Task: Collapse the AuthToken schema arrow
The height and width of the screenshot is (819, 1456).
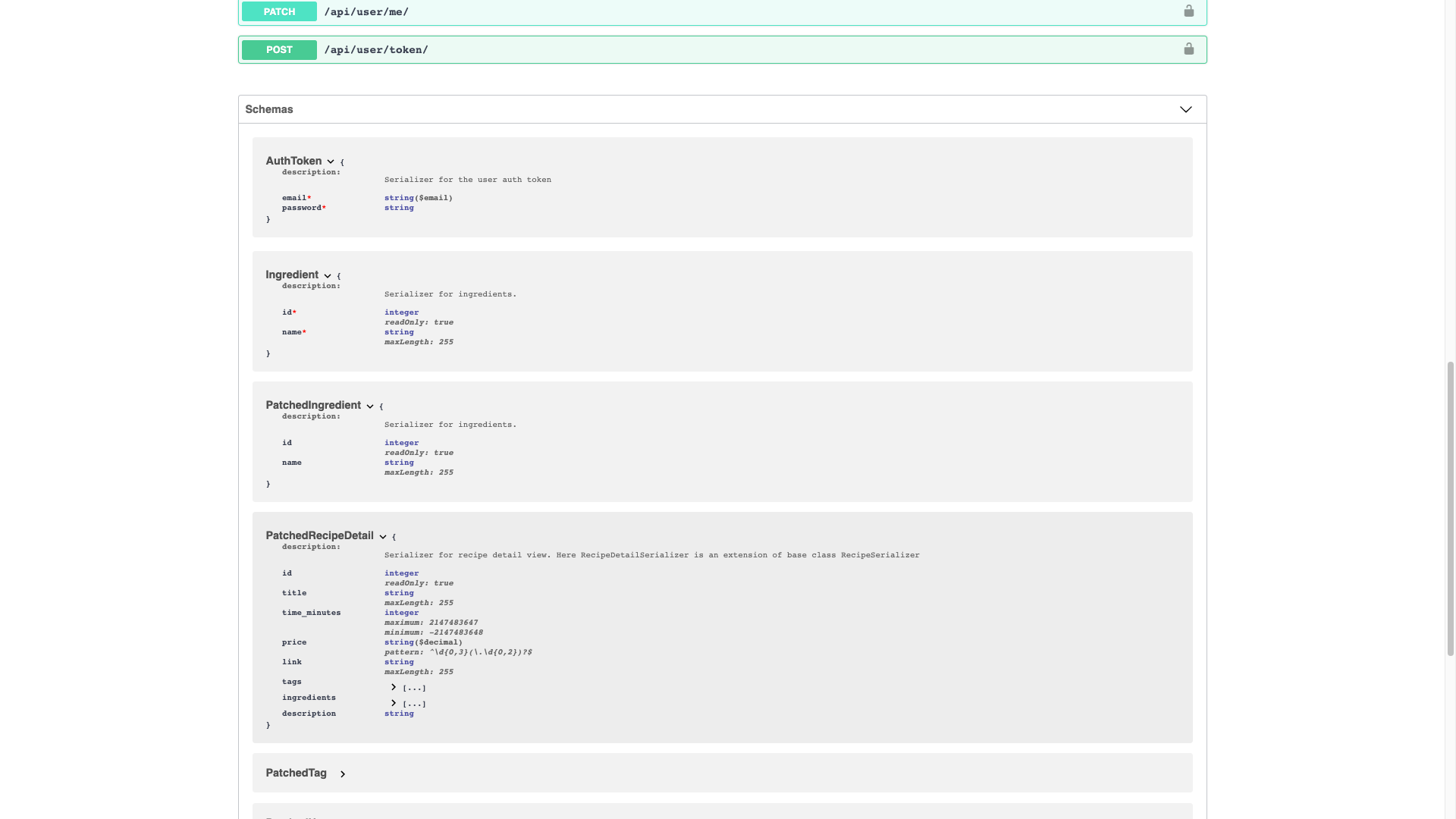Action: coord(331,162)
